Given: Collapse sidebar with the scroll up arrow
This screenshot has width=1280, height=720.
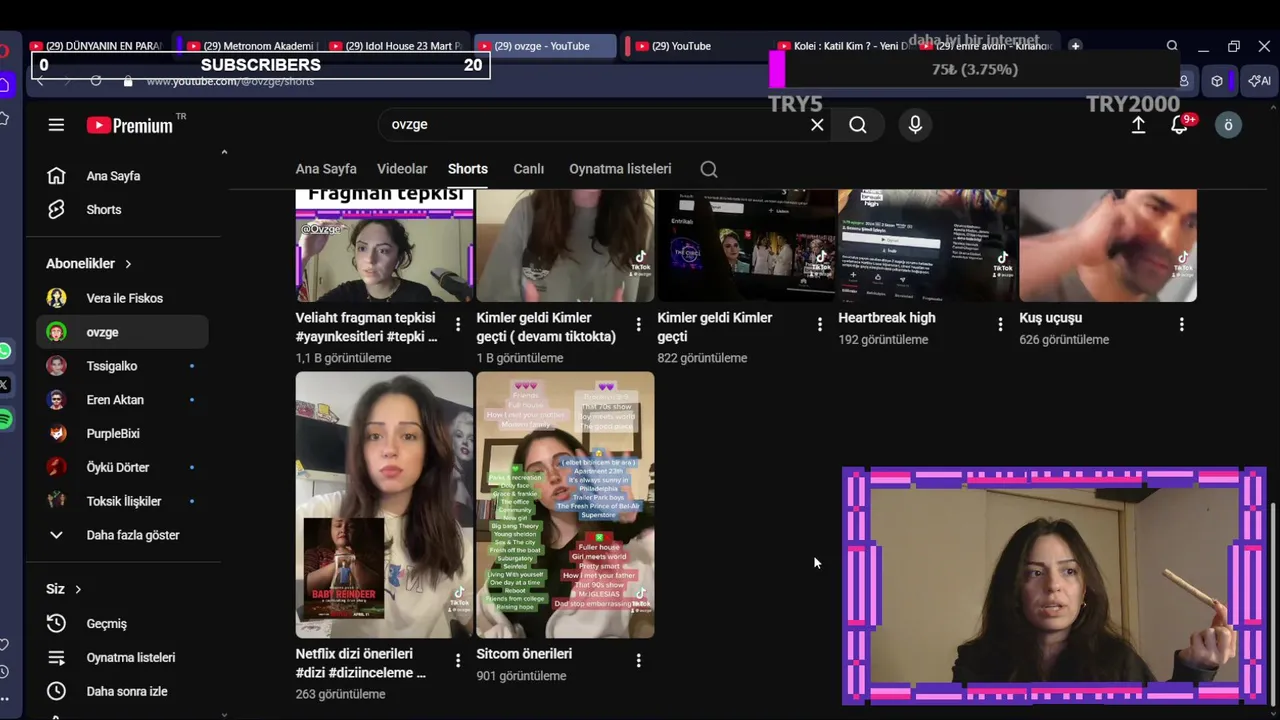Looking at the screenshot, I should pyautogui.click(x=224, y=152).
